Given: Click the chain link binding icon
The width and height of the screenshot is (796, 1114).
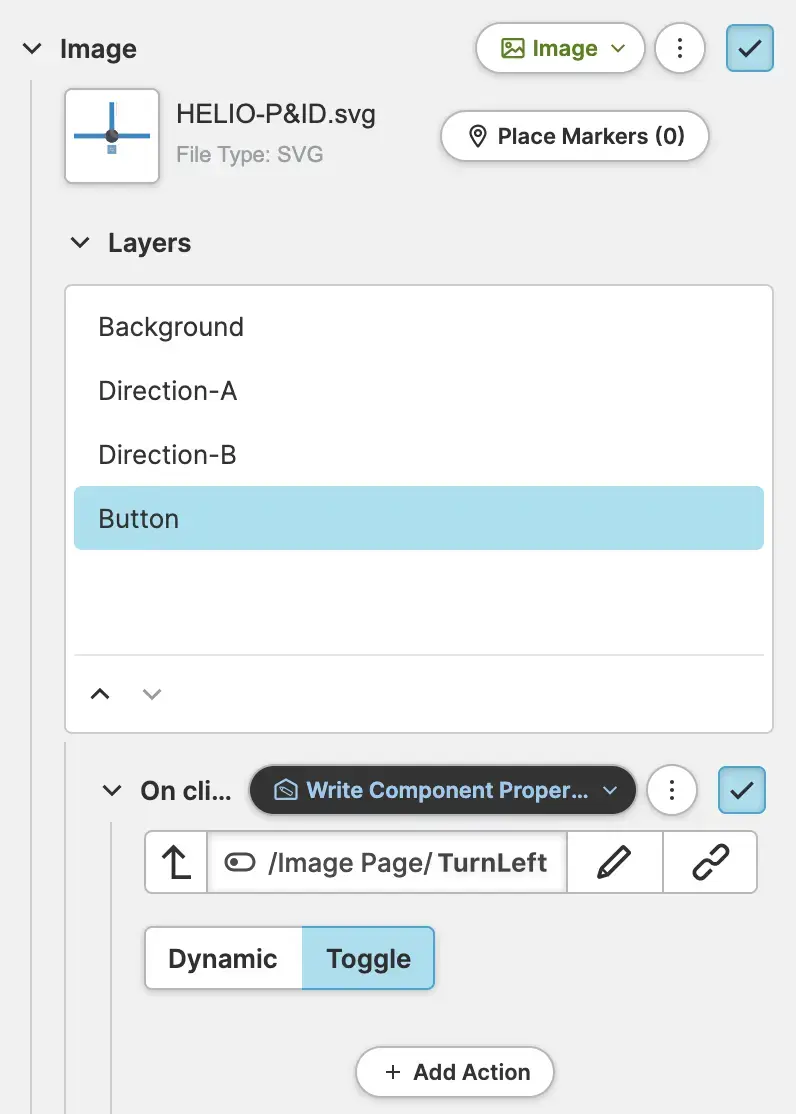Looking at the screenshot, I should (x=710, y=862).
